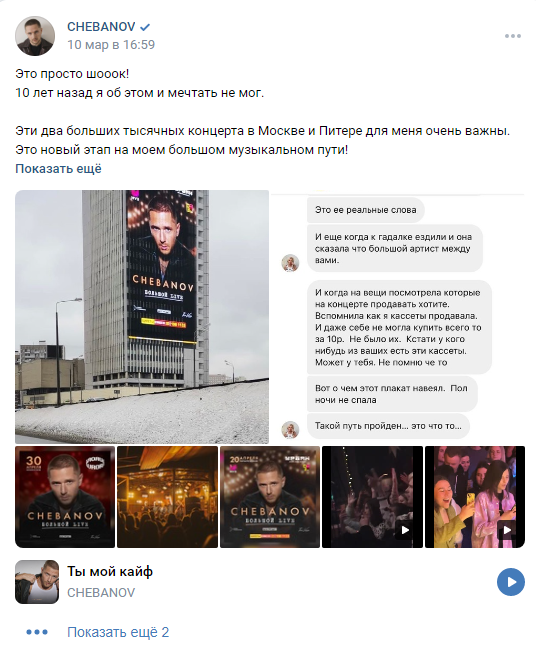
Task: Open the skyscraper billboard photo
Action: [142, 317]
